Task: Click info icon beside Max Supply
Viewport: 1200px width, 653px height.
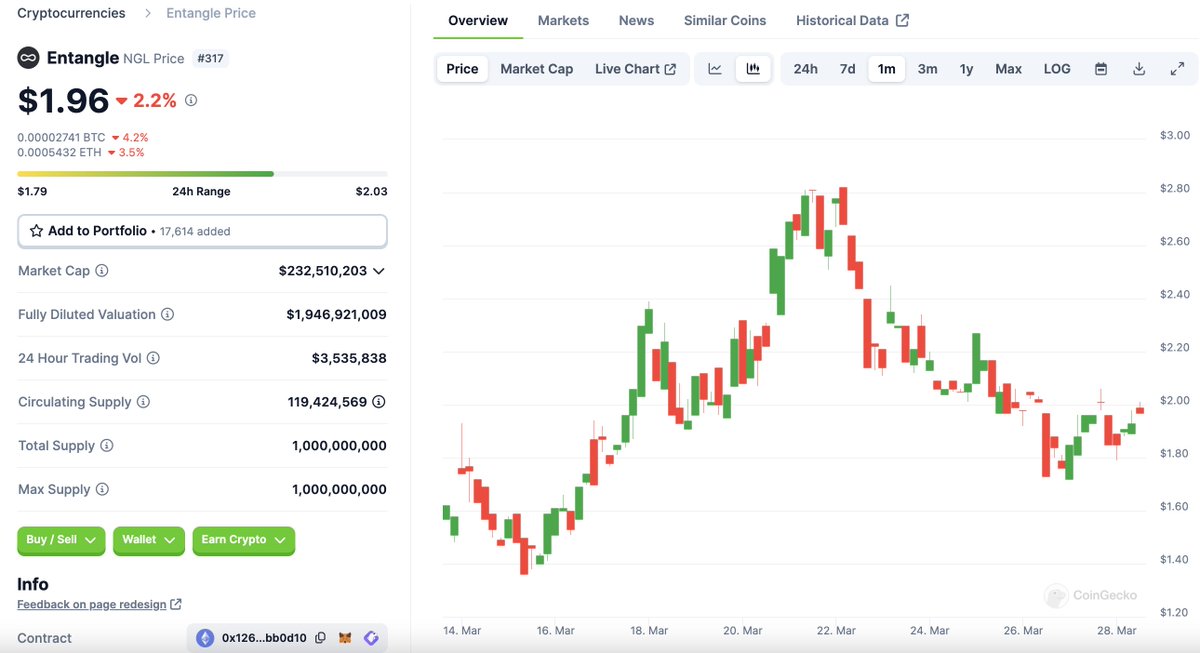Action: (x=102, y=490)
